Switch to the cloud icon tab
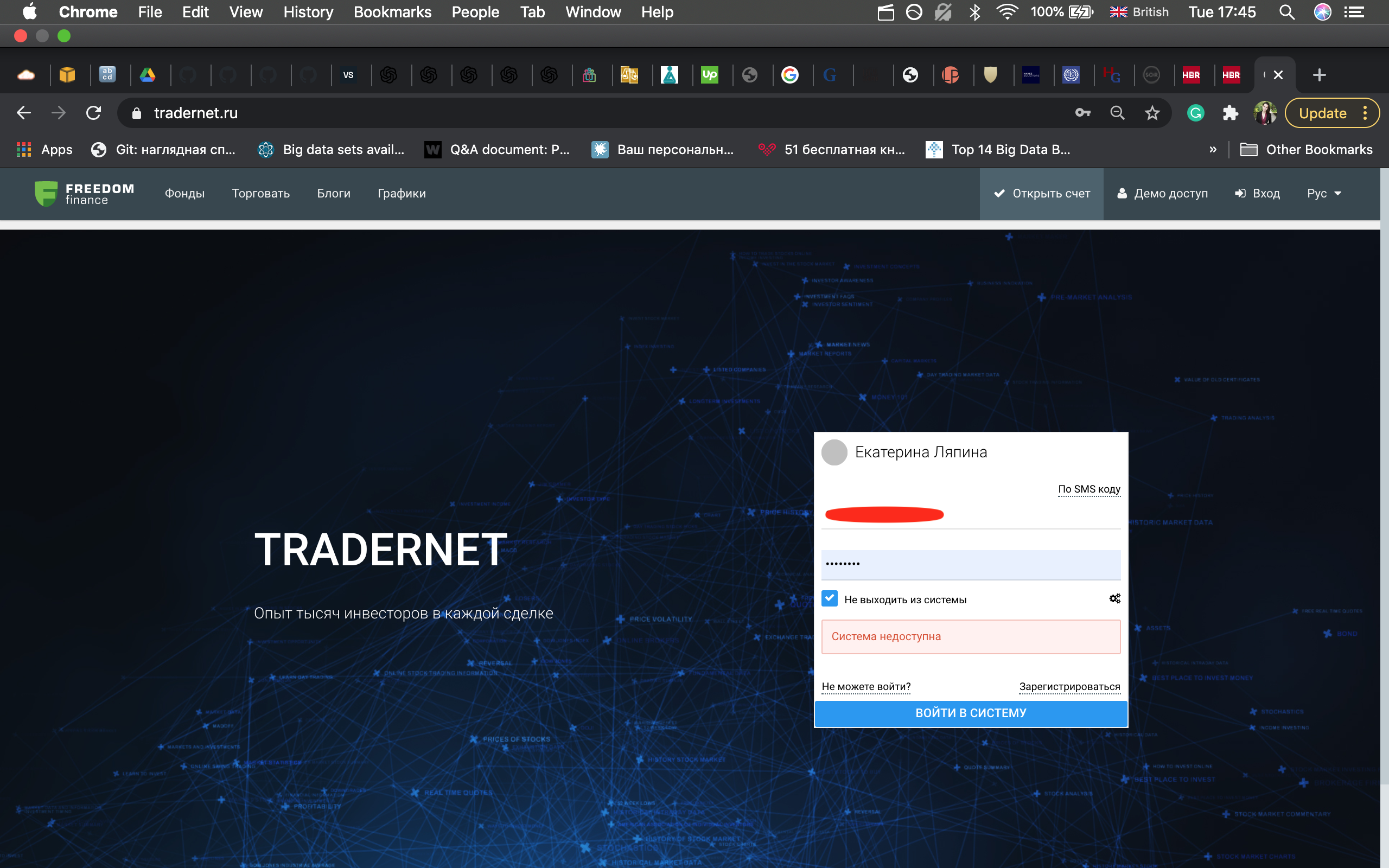The image size is (1389, 868). [x=27, y=75]
